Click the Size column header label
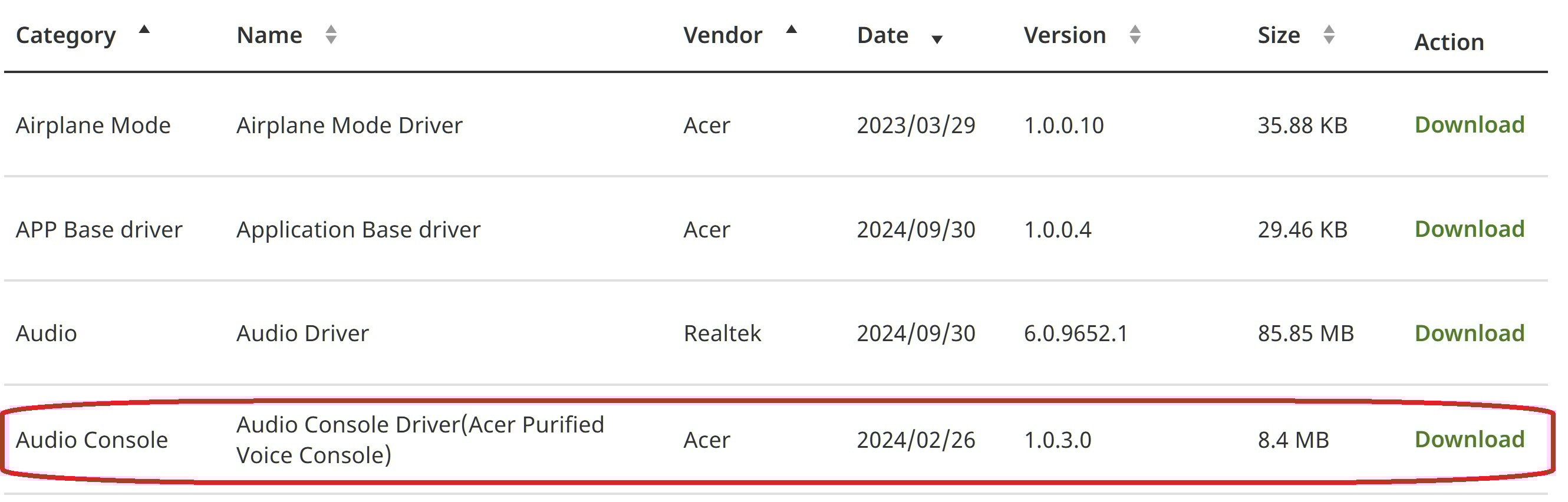This screenshot has height=502, width=1568. pos(1279,35)
